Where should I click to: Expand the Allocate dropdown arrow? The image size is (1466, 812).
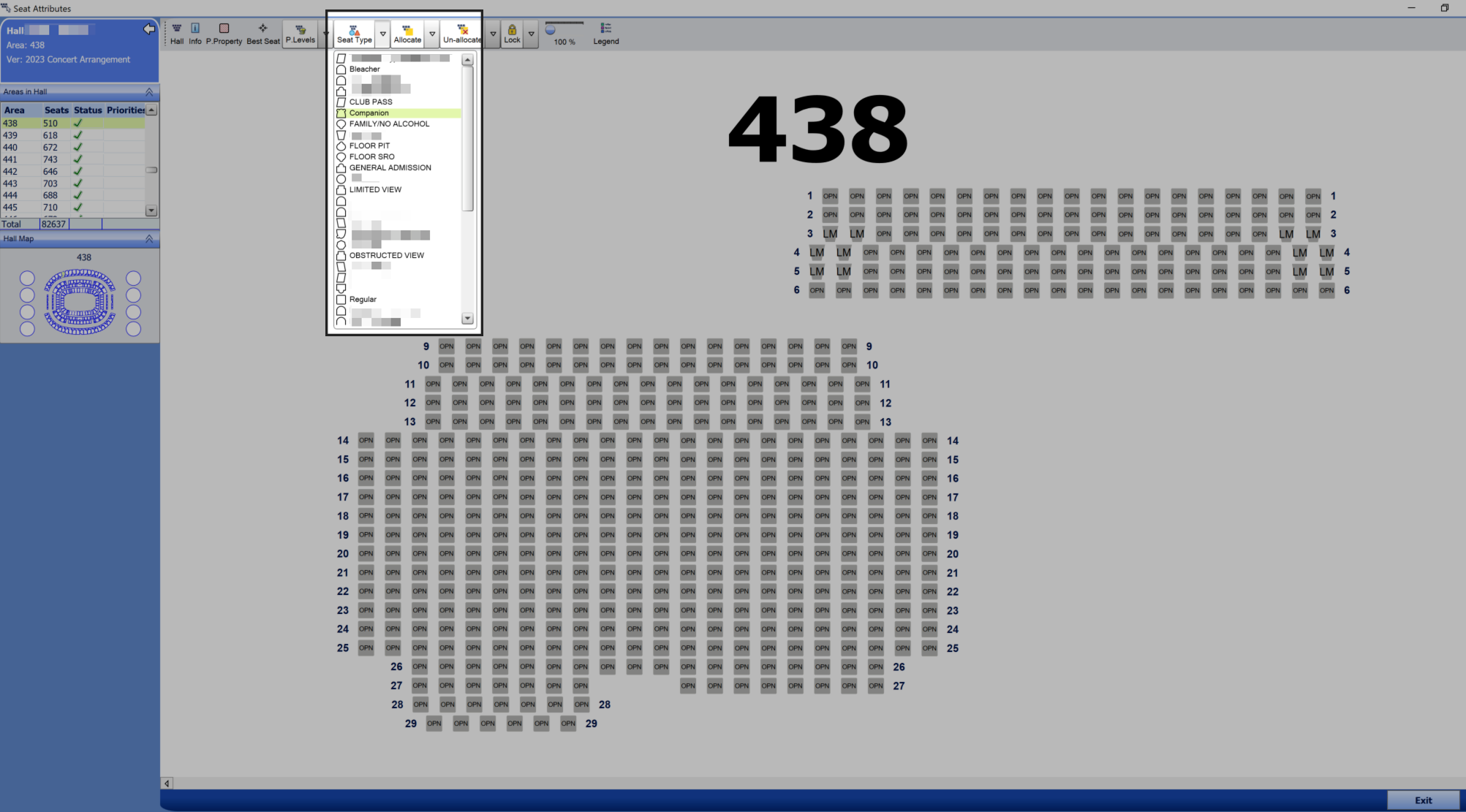coord(432,34)
